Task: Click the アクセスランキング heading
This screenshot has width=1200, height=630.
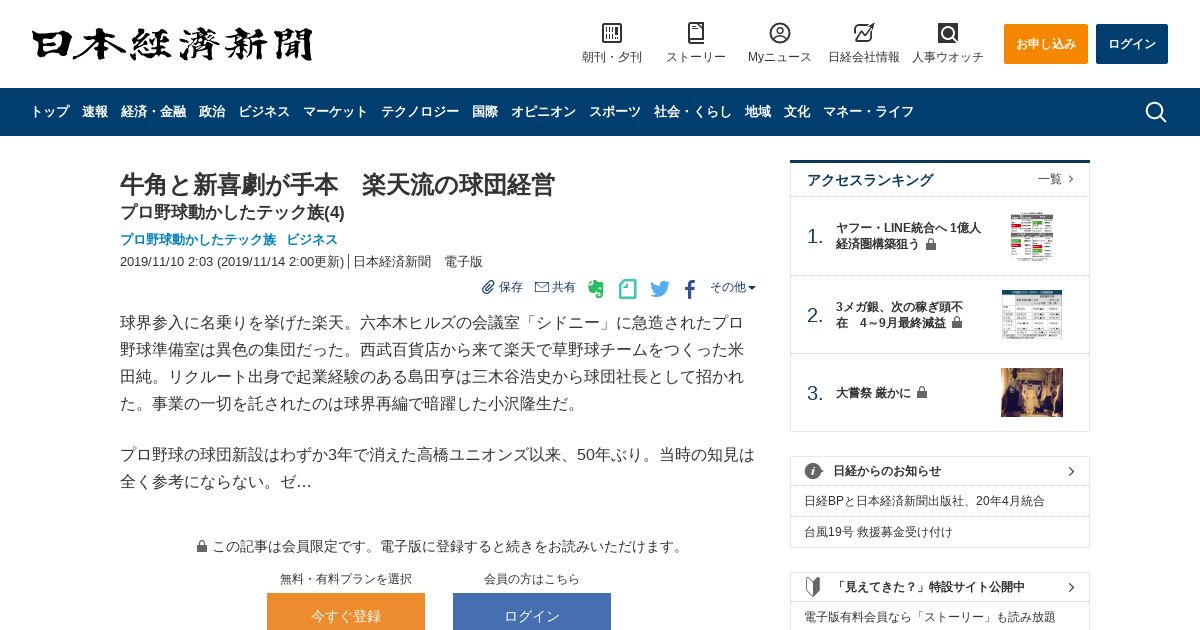Action: tap(870, 180)
